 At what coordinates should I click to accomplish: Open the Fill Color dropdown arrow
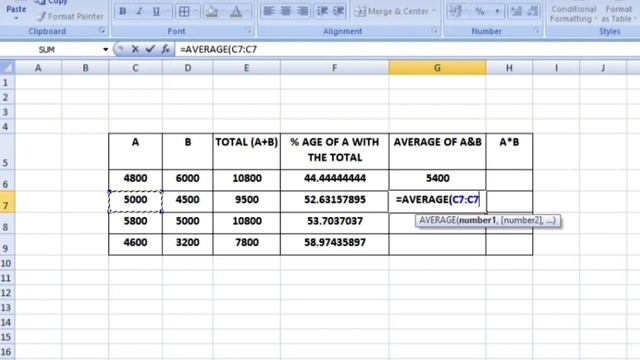click(223, 11)
